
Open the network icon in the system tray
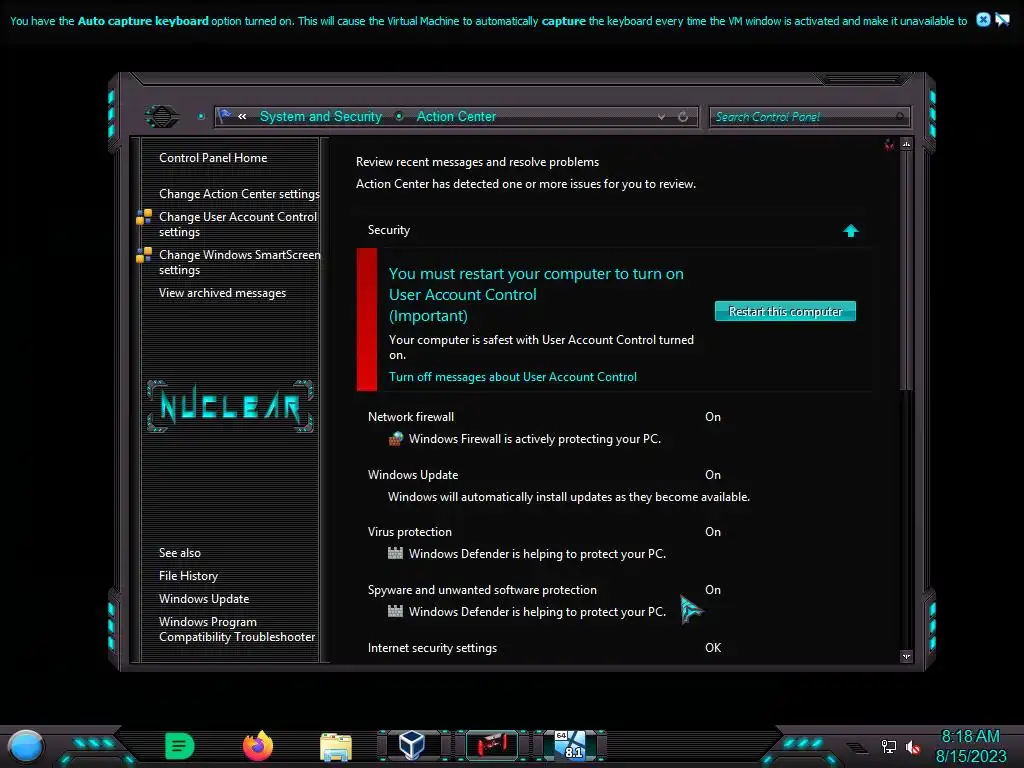[x=888, y=746]
